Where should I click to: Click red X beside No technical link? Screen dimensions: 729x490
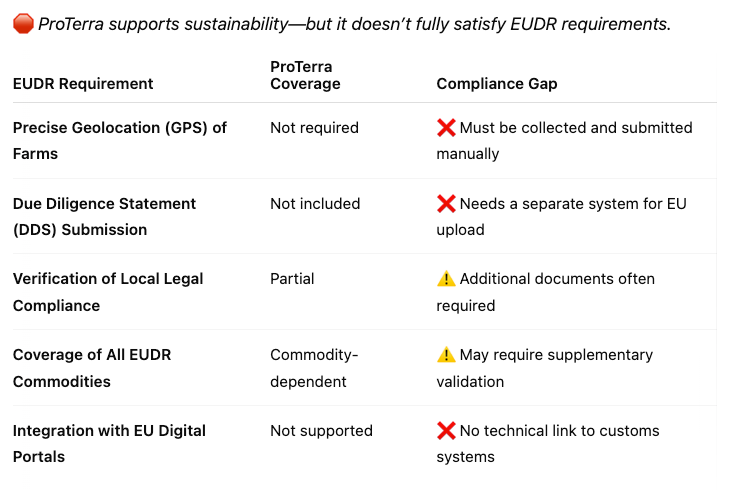(446, 430)
